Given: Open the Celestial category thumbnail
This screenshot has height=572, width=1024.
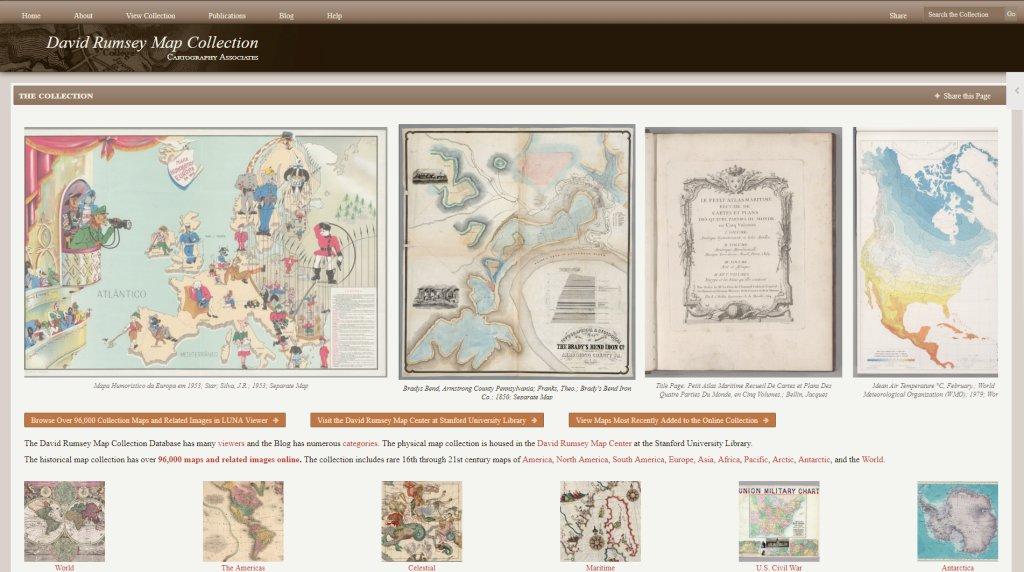Looking at the screenshot, I should (422, 522).
